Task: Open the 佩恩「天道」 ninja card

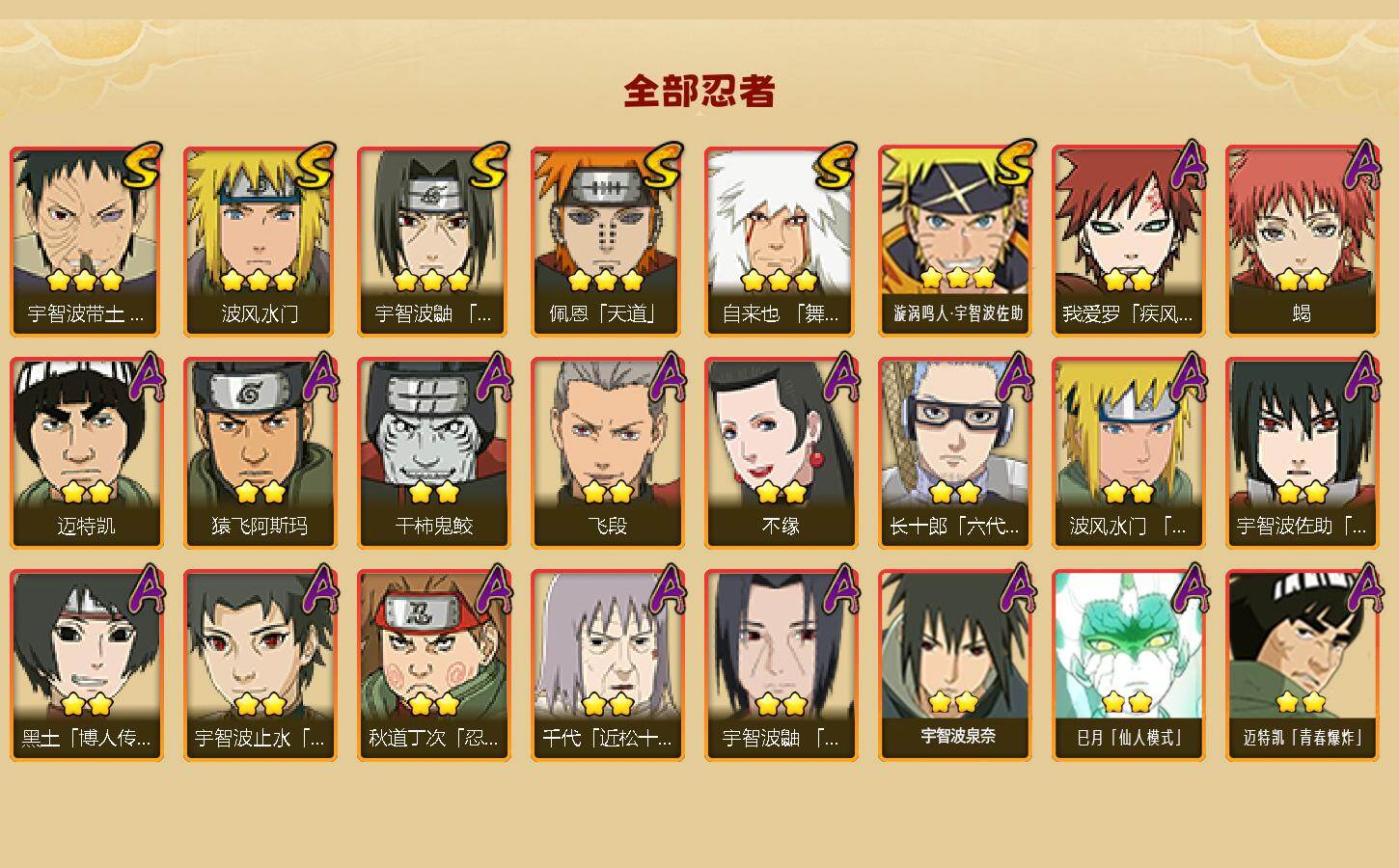Action: [x=607, y=240]
